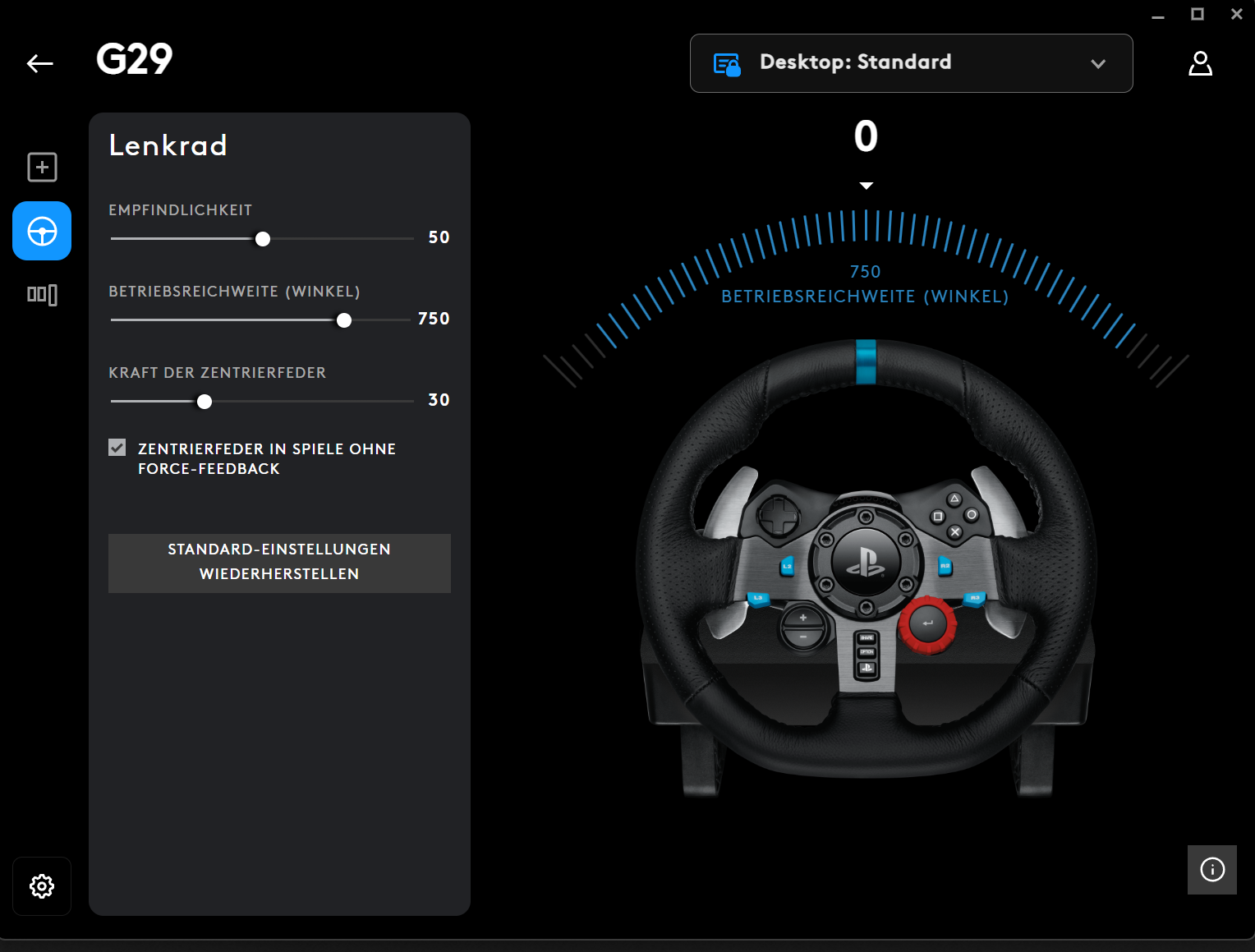The height and width of the screenshot is (952, 1255).
Task: Click the Zentrierfeder value 30
Action: (x=439, y=400)
